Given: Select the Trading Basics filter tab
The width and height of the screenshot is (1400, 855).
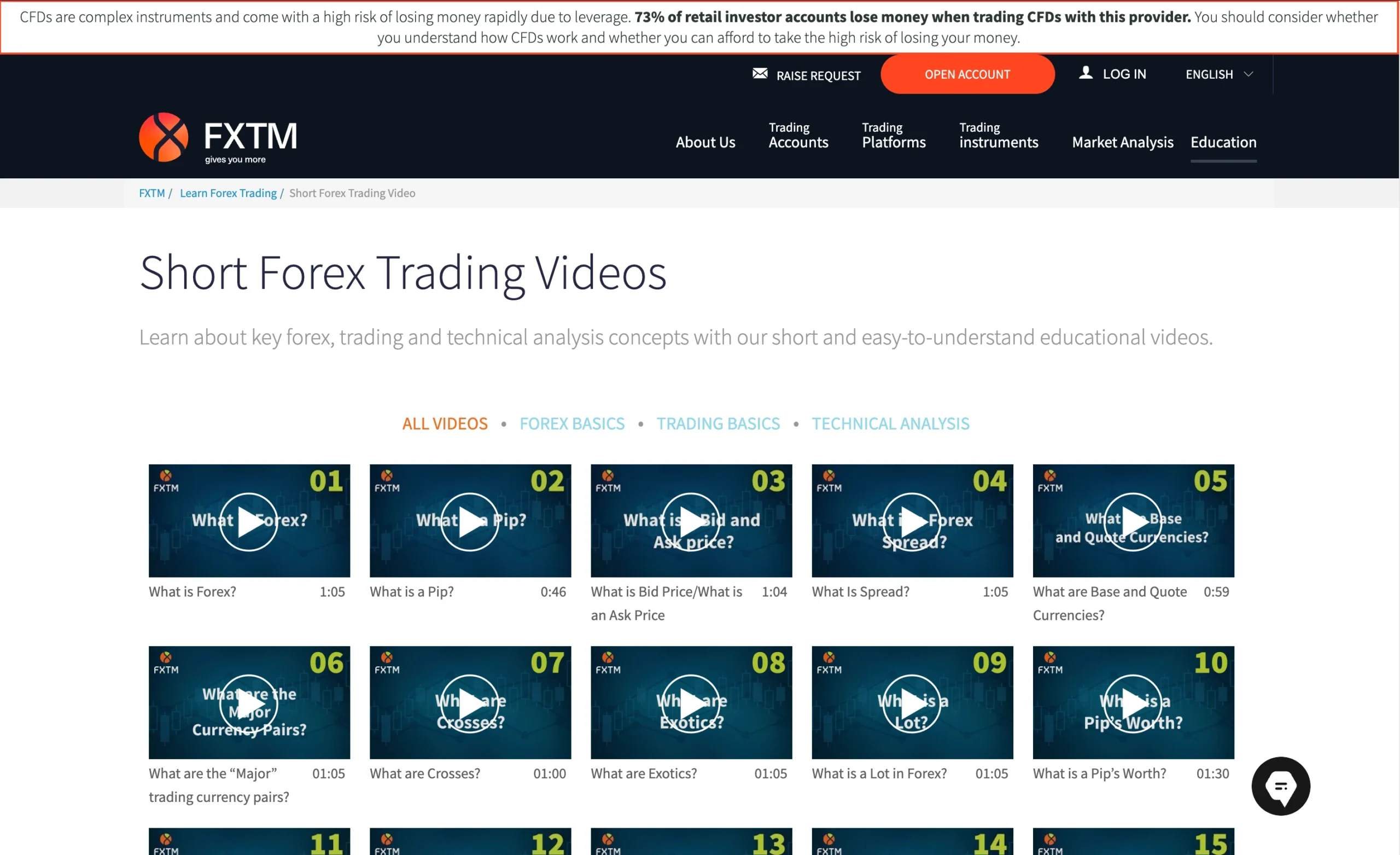Looking at the screenshot, I should click(718, 423).
